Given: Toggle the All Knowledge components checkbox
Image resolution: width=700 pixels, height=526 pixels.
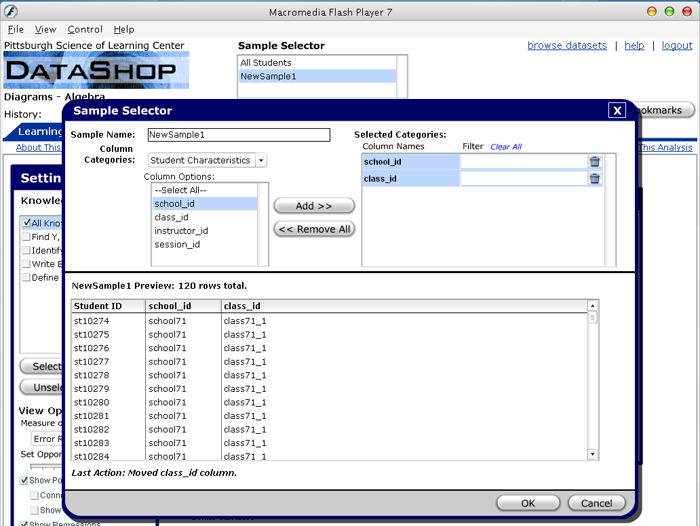Looking at the screenshot, I should pyautogui.click(x=26, y=223).
